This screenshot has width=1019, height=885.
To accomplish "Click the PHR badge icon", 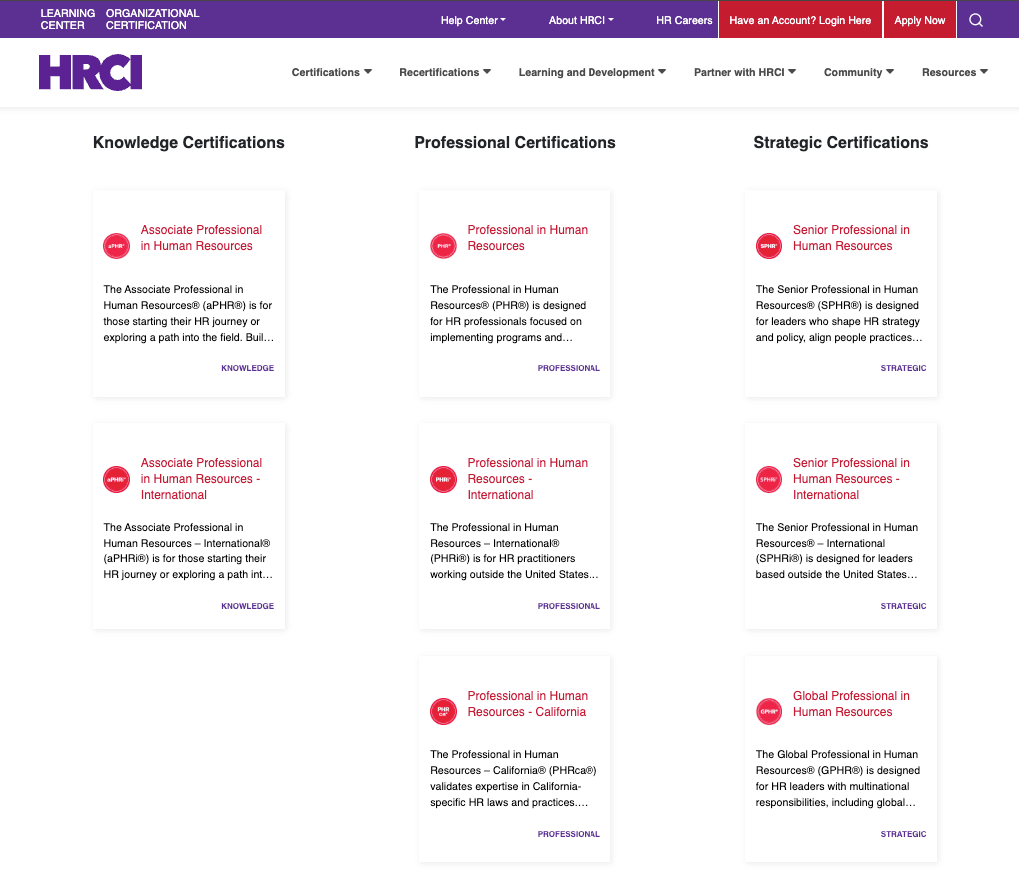I will pyautogui.click(x=443, y=246).
